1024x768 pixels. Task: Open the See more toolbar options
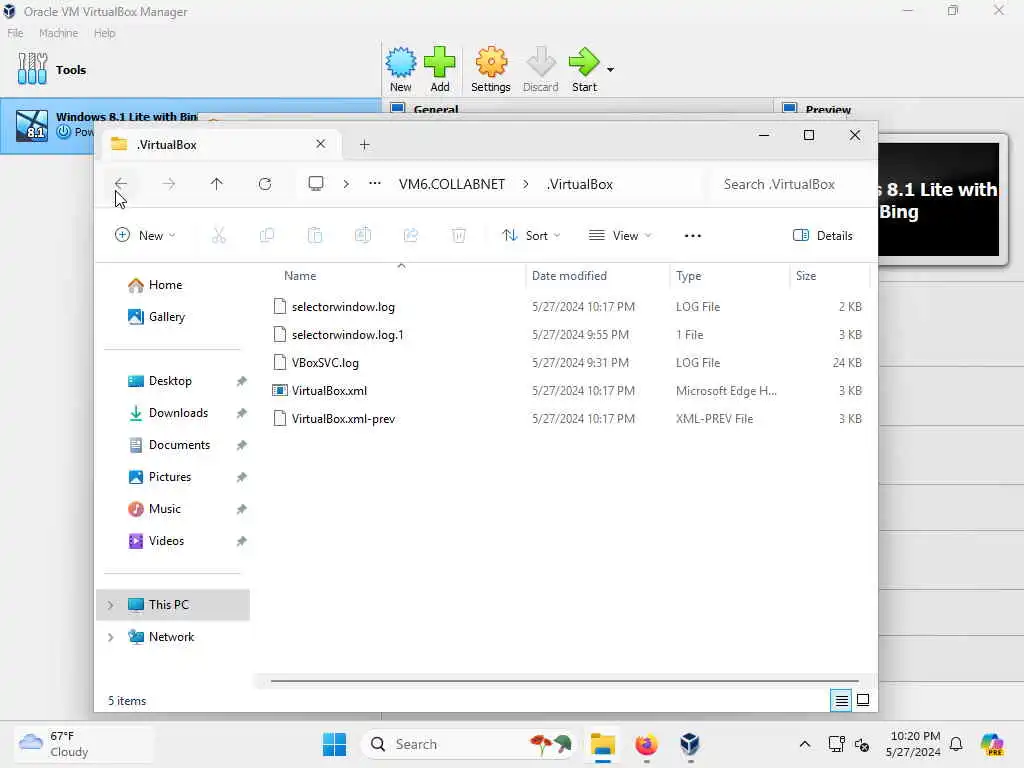(692, 236)
